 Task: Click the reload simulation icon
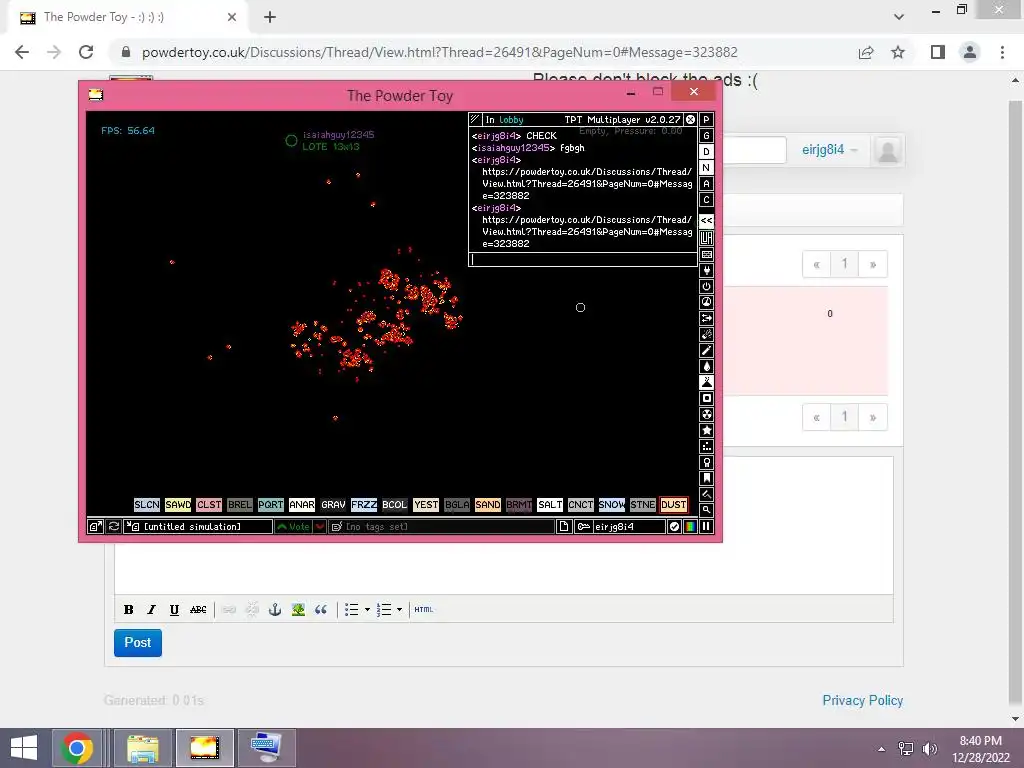[114, 526]
